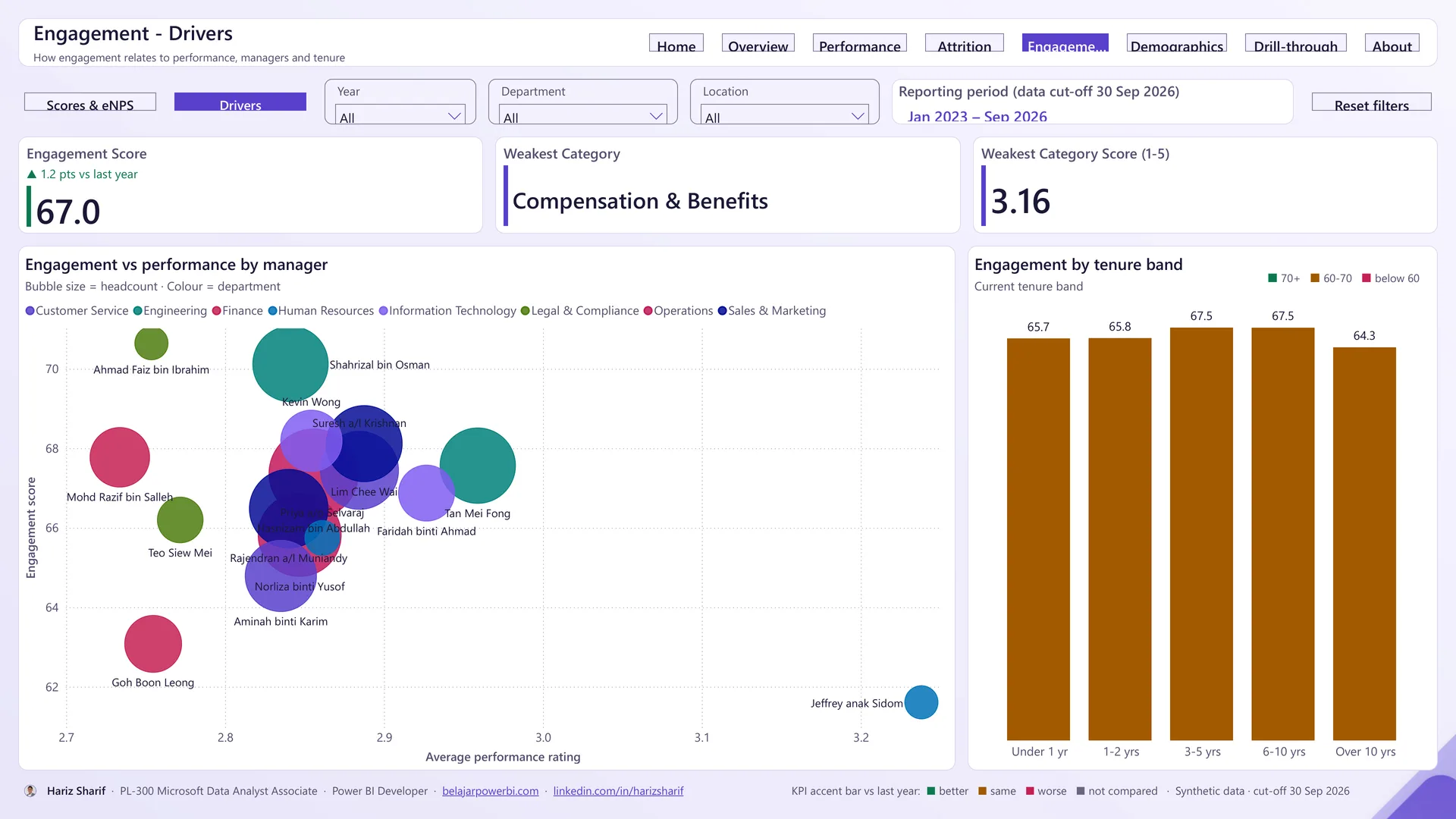Expand the Location filter dropdown
Image resolution: width=1456 pixels, height=819 pixels.
click(x=785, y=115)
